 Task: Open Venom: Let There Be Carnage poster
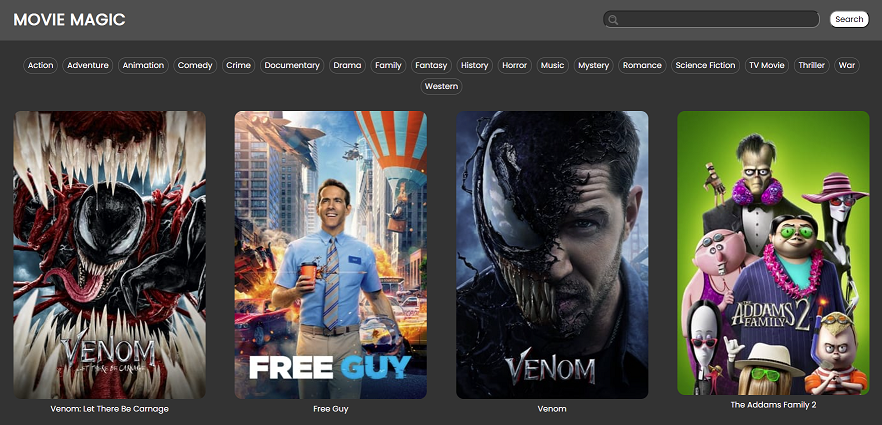[109, 254]
